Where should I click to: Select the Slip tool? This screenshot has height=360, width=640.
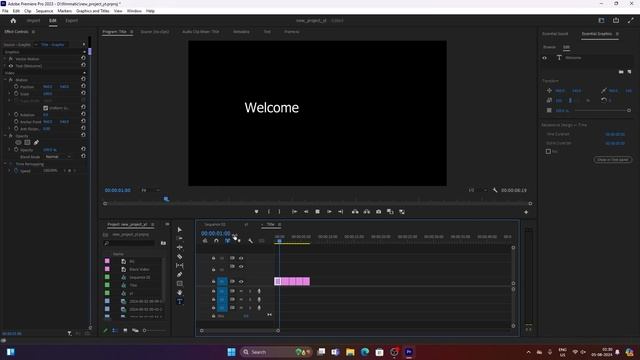[180, 266]
